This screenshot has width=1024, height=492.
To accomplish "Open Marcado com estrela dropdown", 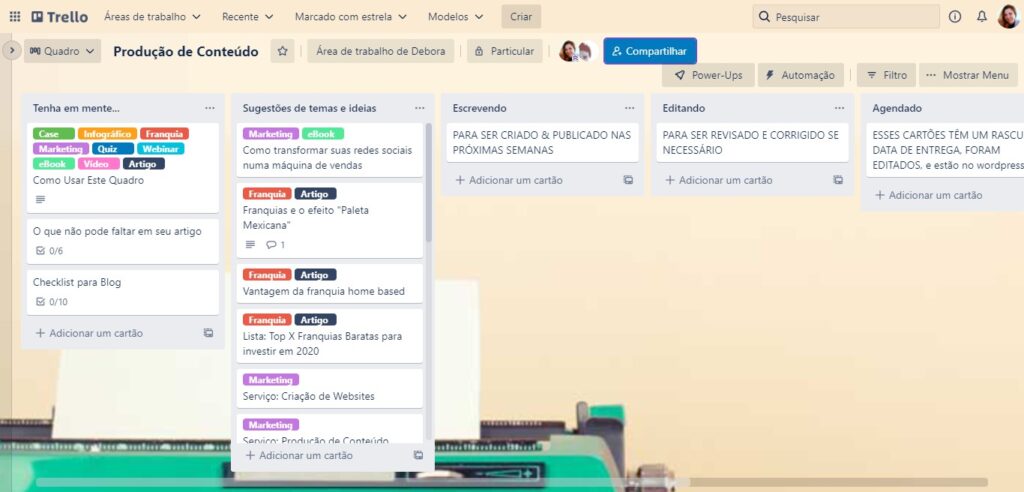I will 351,17.
